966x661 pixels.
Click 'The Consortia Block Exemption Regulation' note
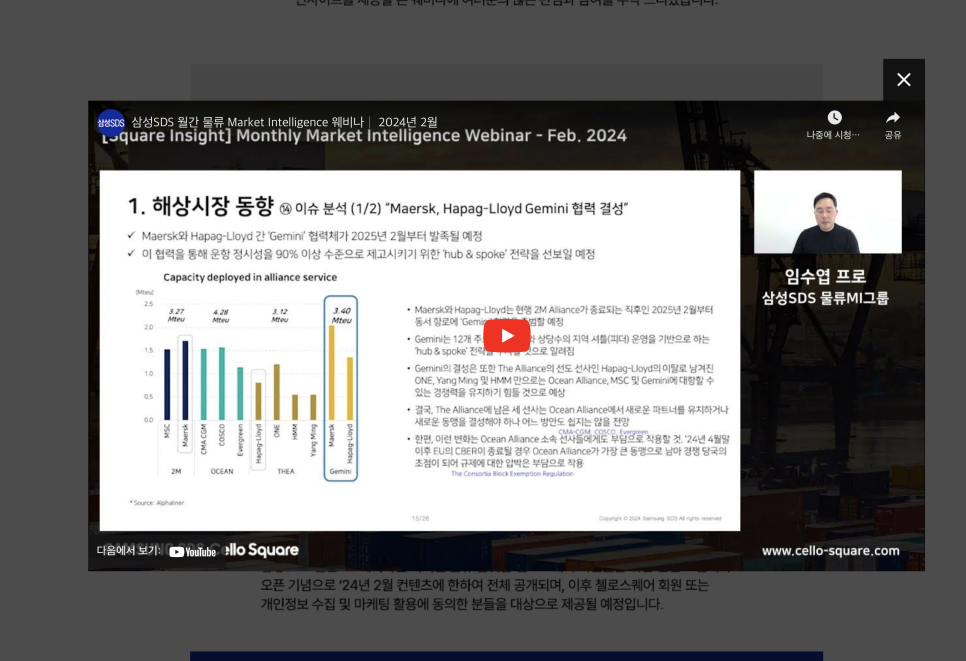click(x=512, y=474)
